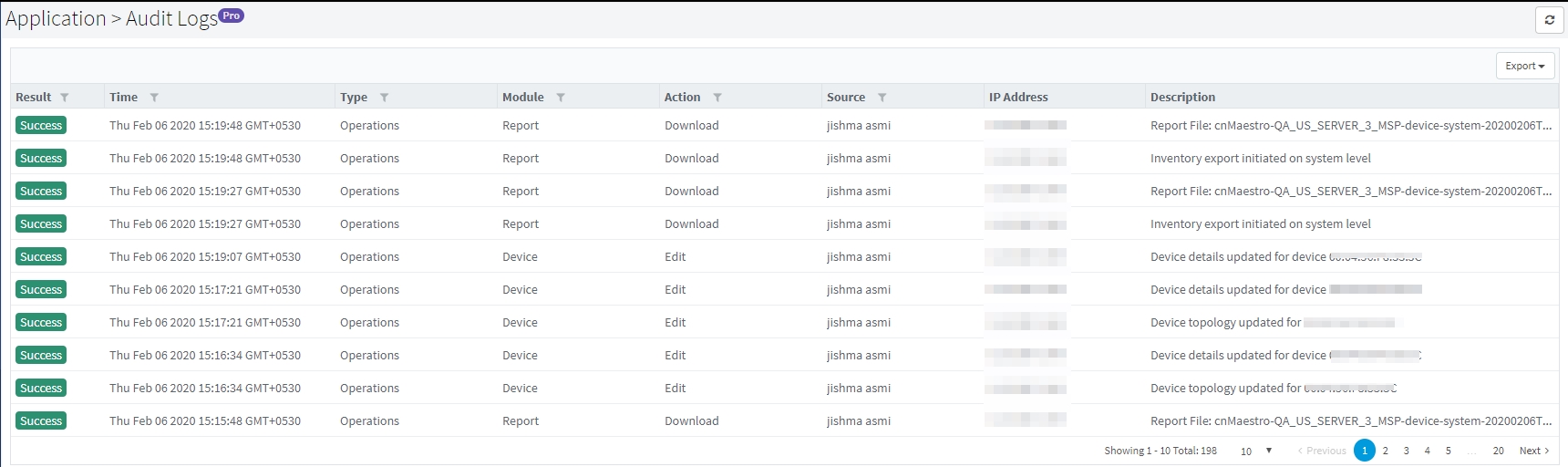Click the Time column header label

pyautogui.click(x=124, y=98)
